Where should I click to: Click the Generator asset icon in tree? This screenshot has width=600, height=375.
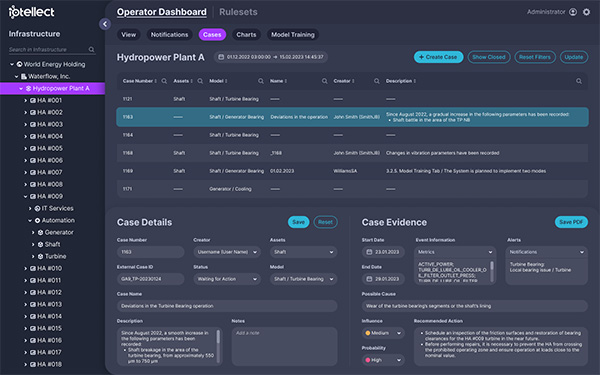[x=40, y=232]
